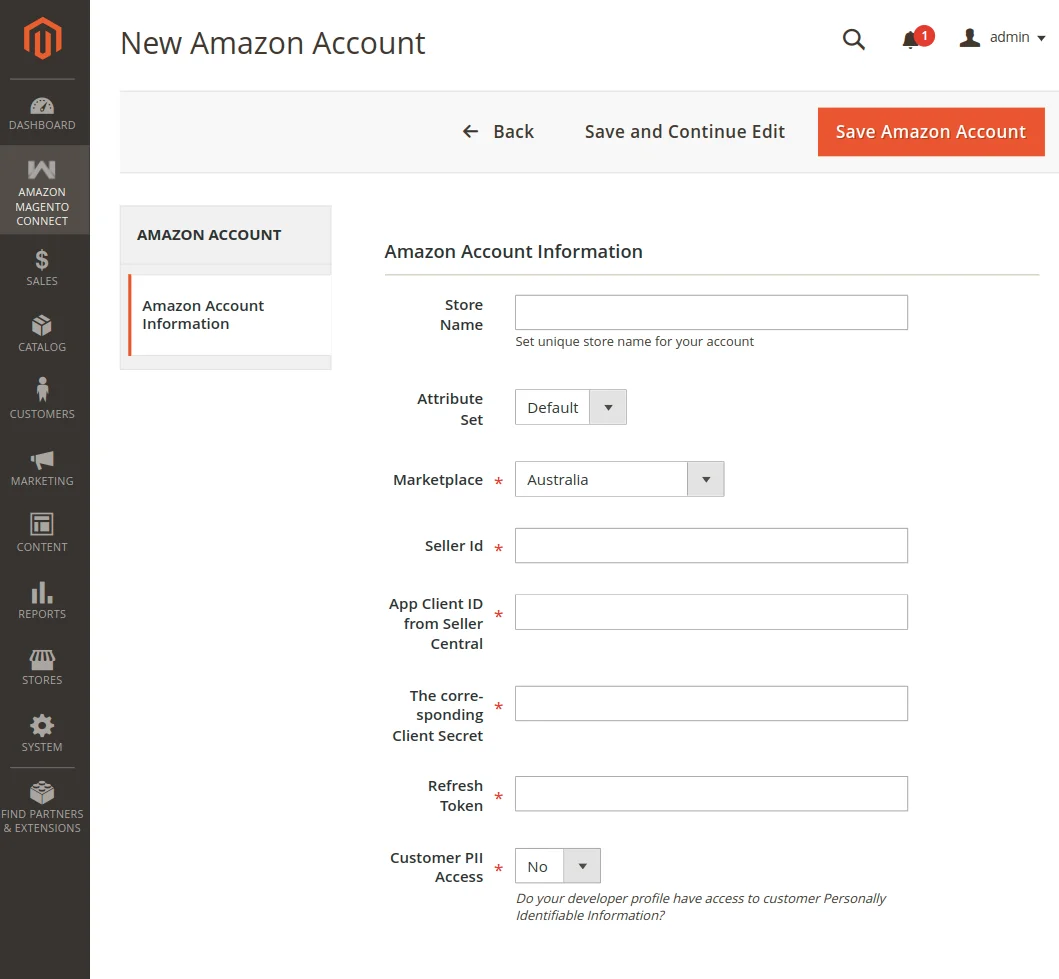Viewport: 1059px width, 979px height.
Task: Open the Dashboard sidebar icon
Action: [42, 113]
